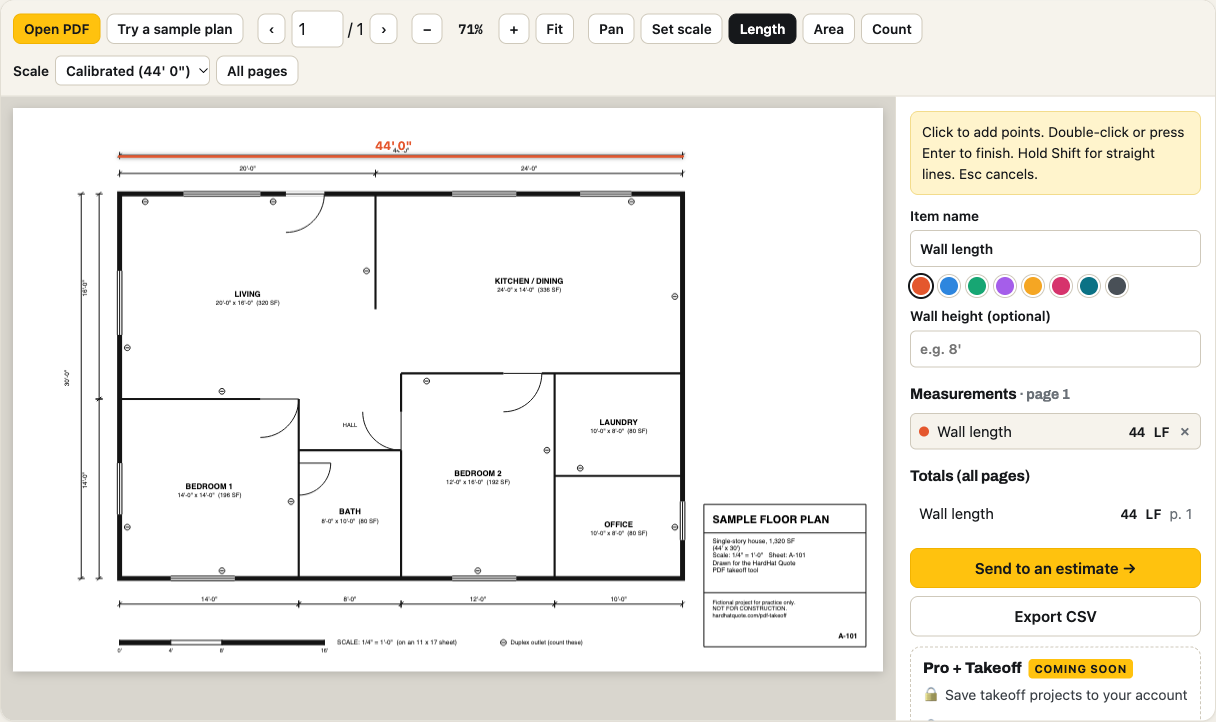Choose the dark gray color swatch
Image resolution: width=1216 pixels, height=722 pixels.
pos(1117,286)
